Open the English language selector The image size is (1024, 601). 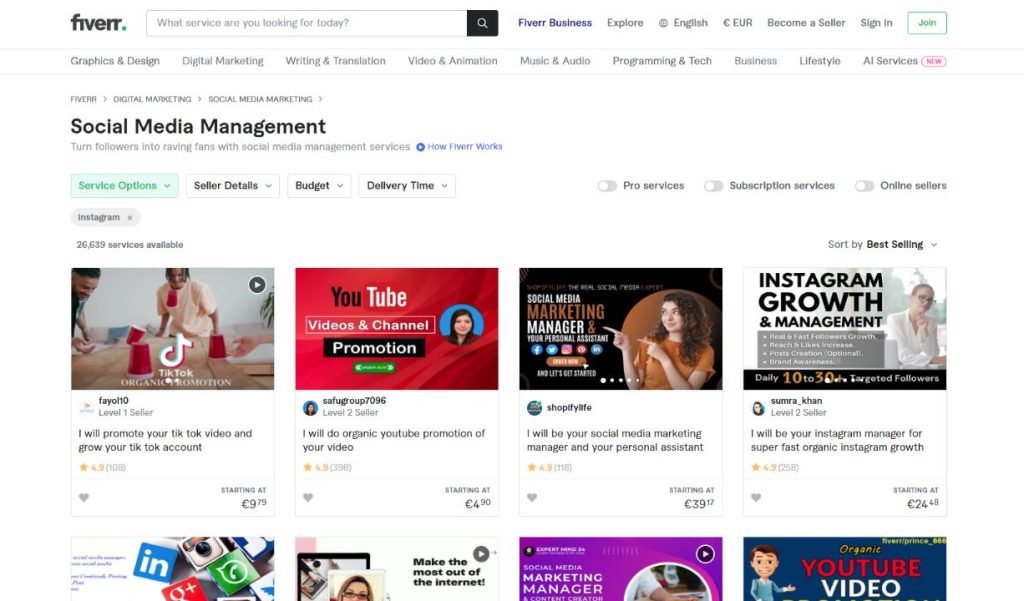pyautogui.click(x=683, y=23)
